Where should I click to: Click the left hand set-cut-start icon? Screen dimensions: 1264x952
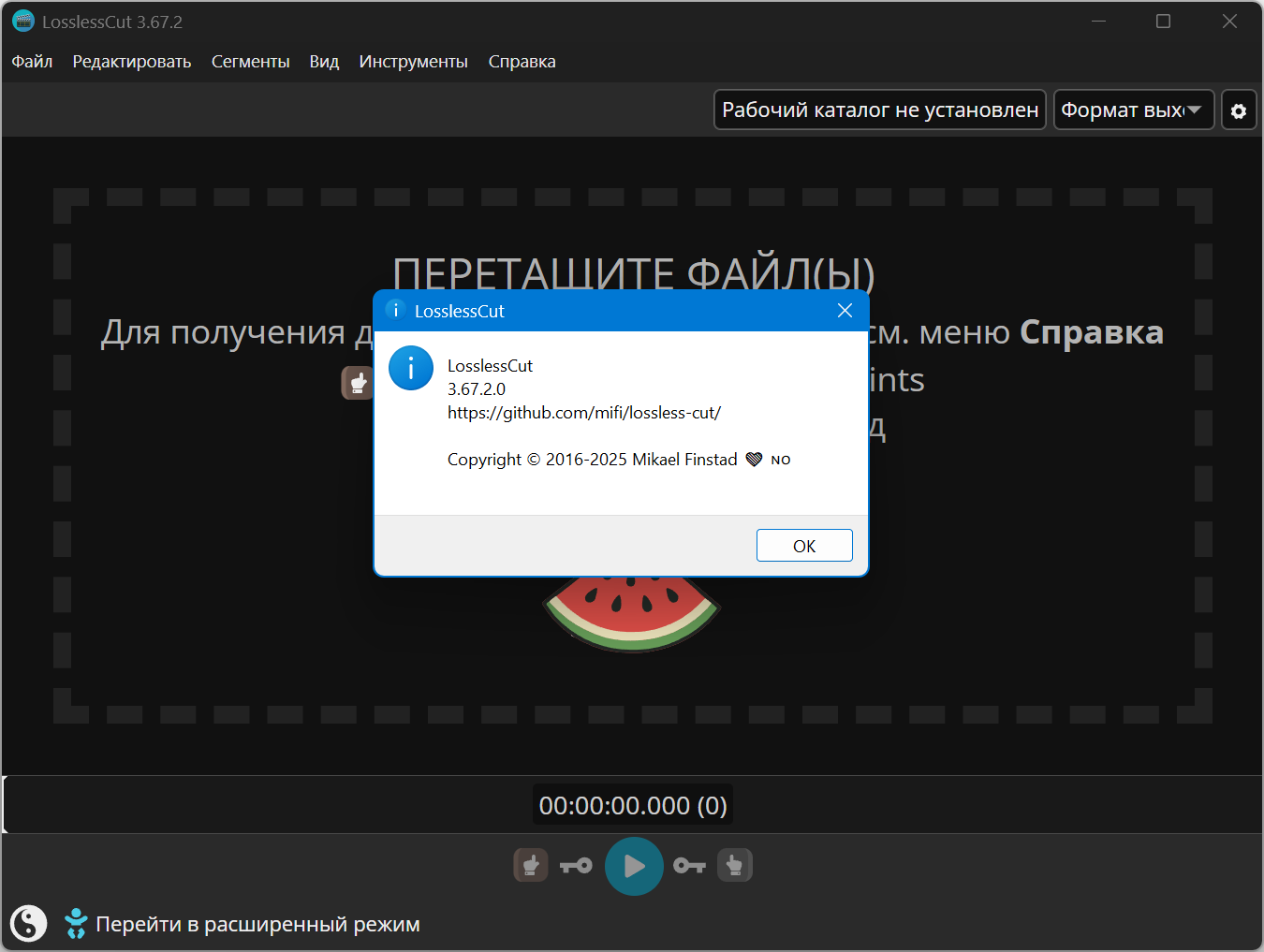pos(531,865)
